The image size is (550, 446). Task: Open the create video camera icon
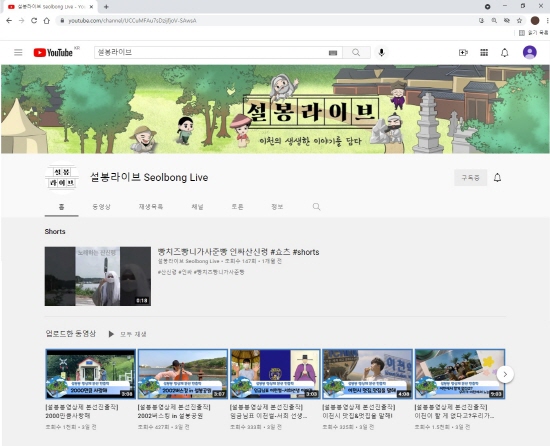coord(463,53)
